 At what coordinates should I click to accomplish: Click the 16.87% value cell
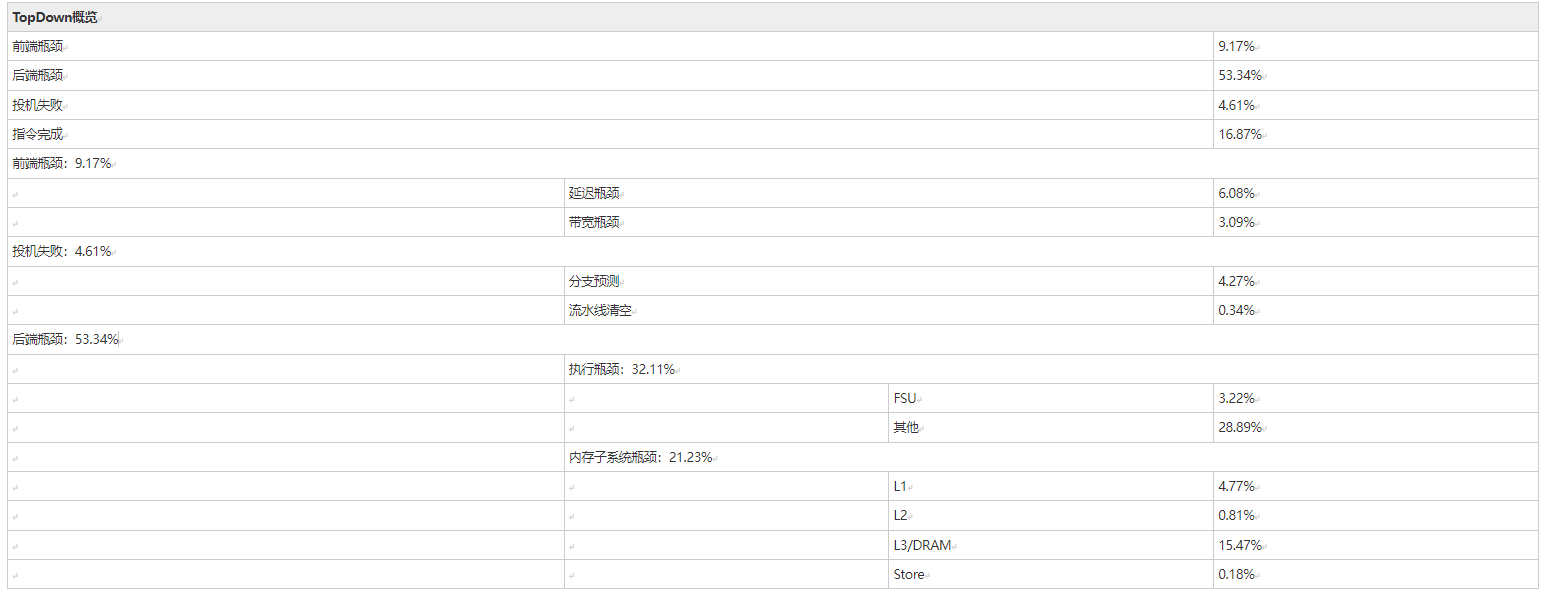1239,135
